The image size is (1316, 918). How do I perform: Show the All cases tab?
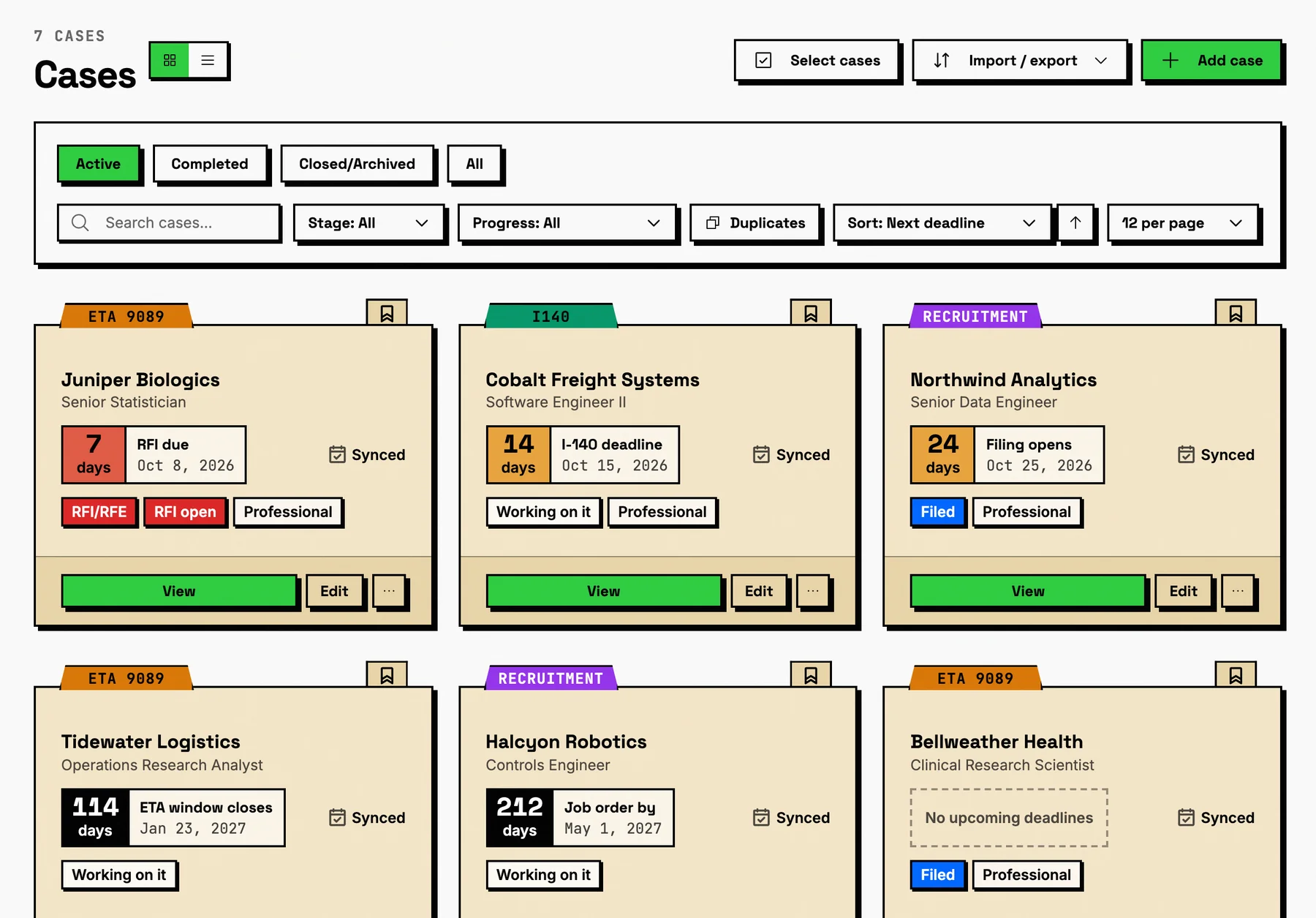(x=474, y=163)
